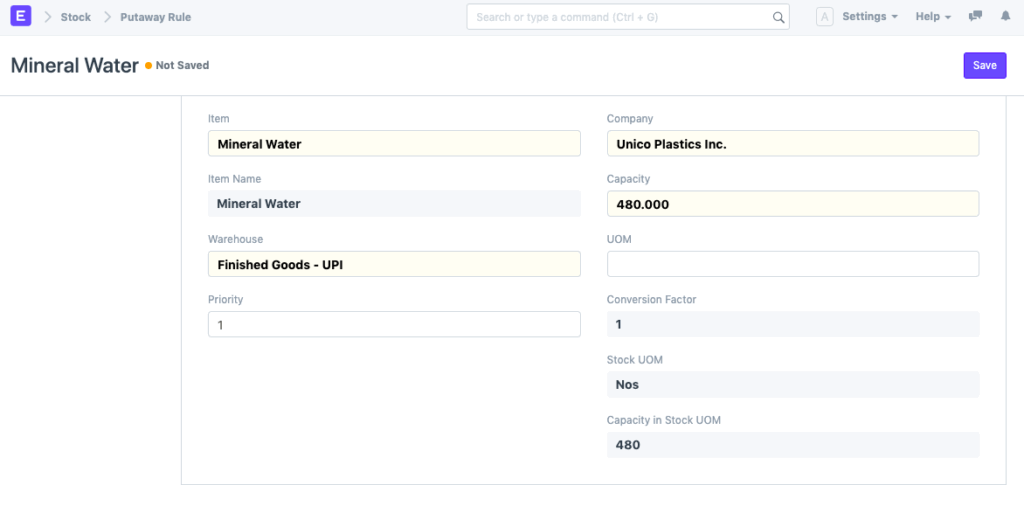Click the Mineral Water page title
This screenshot has height=506, width=1024.
pyautogui.click(x=74, y=66)
